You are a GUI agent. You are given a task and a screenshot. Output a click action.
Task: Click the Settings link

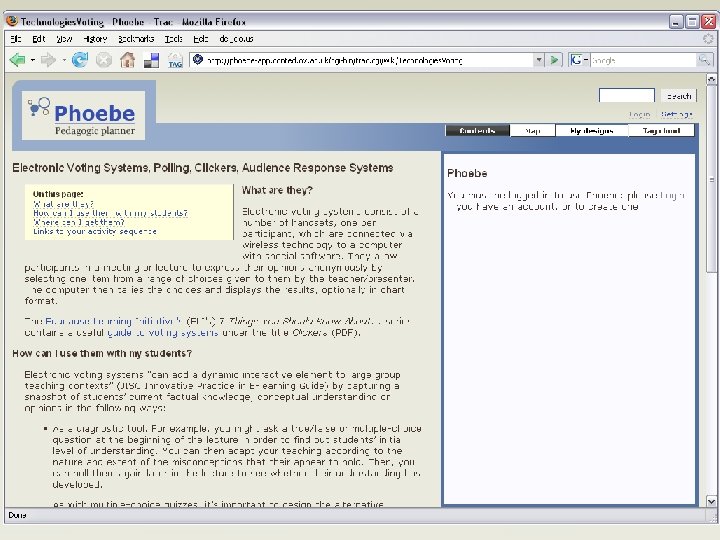coord(676,114)
